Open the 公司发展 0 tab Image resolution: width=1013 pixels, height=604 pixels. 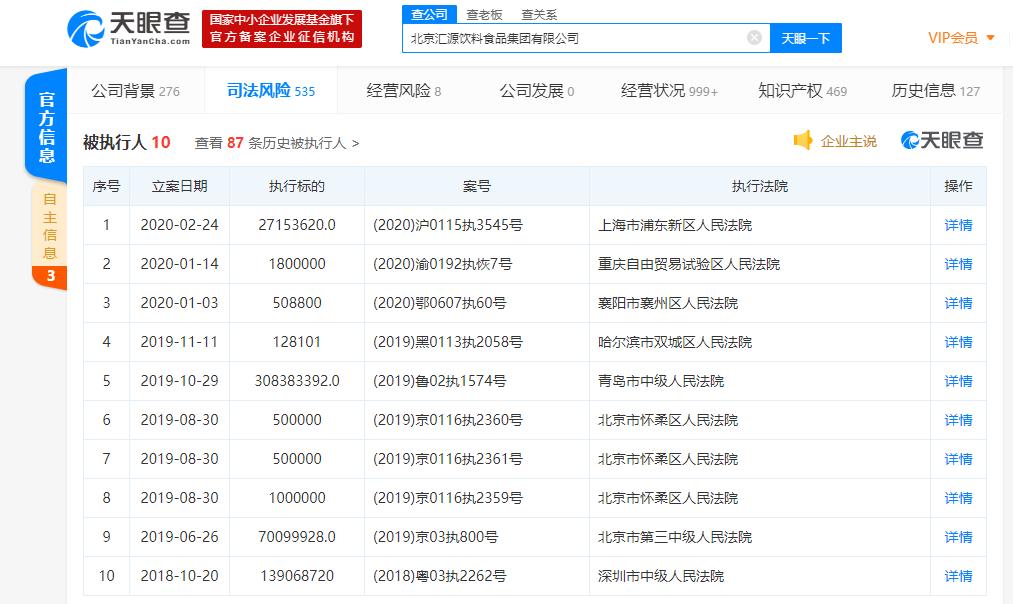pos(537,90)
